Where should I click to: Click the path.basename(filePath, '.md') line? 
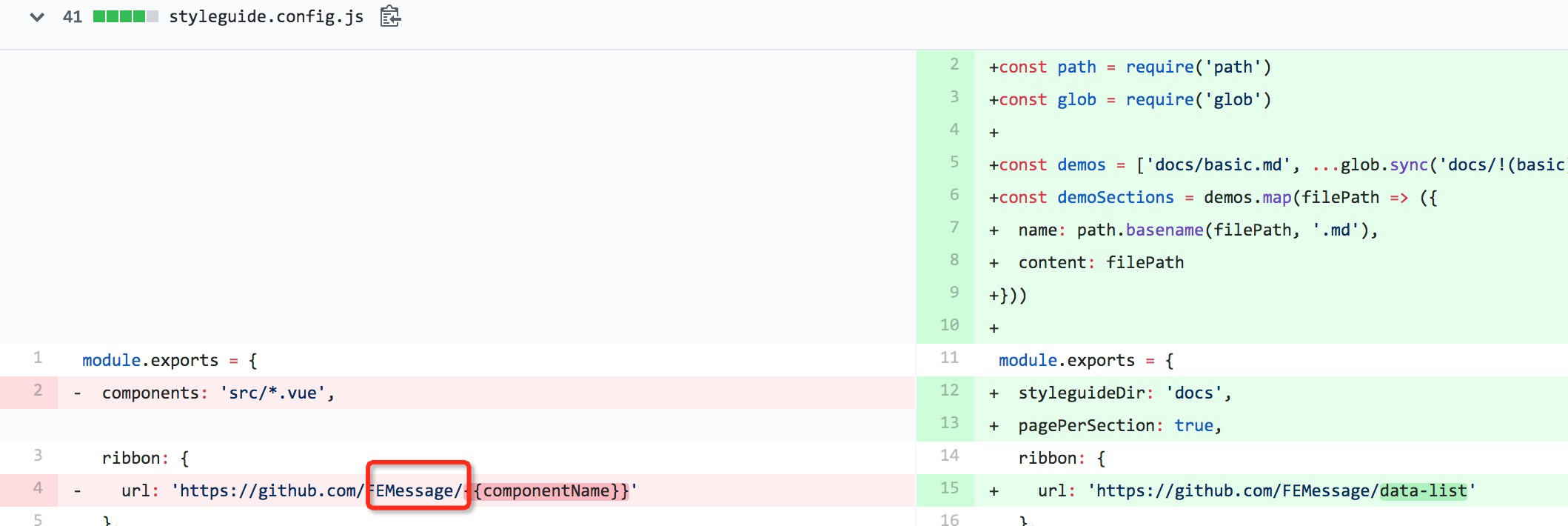[x=1184, y=230]
